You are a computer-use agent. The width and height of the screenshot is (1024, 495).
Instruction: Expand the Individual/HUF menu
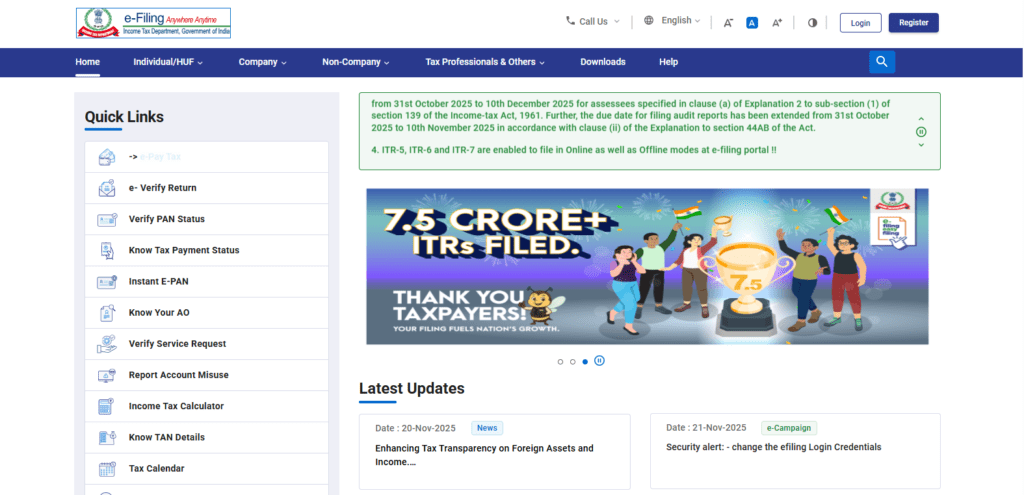click(x=168, y=62)
